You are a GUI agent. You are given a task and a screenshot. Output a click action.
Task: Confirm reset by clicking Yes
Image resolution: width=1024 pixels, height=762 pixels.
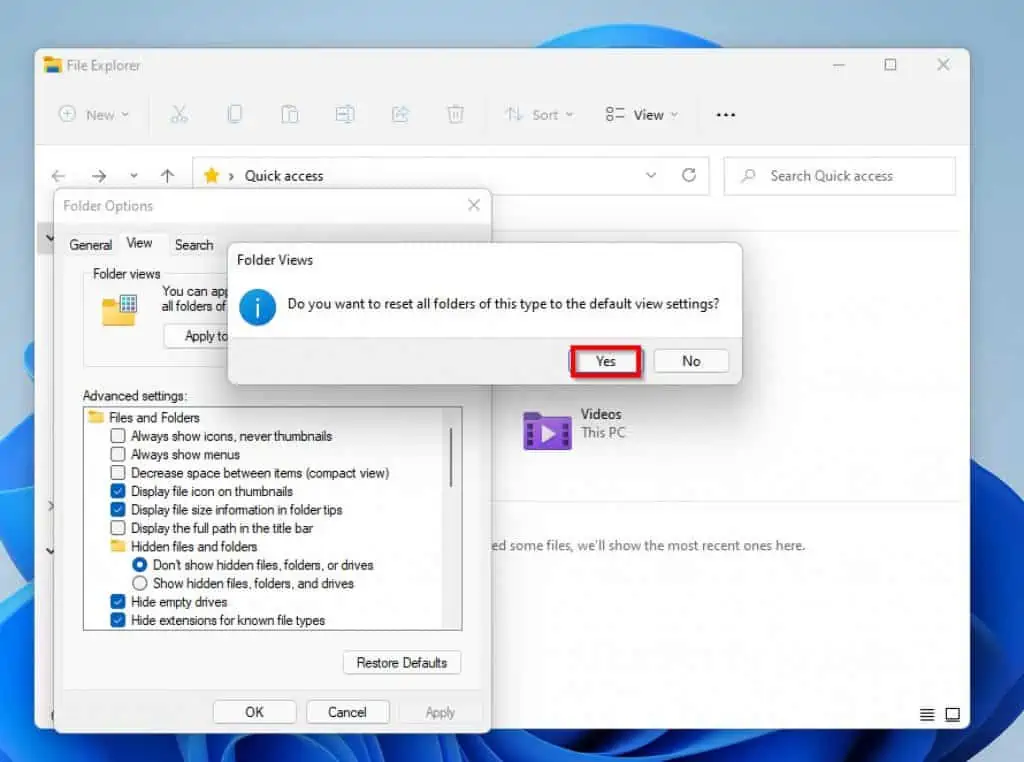pyautogui.click(x=606, y=361)
